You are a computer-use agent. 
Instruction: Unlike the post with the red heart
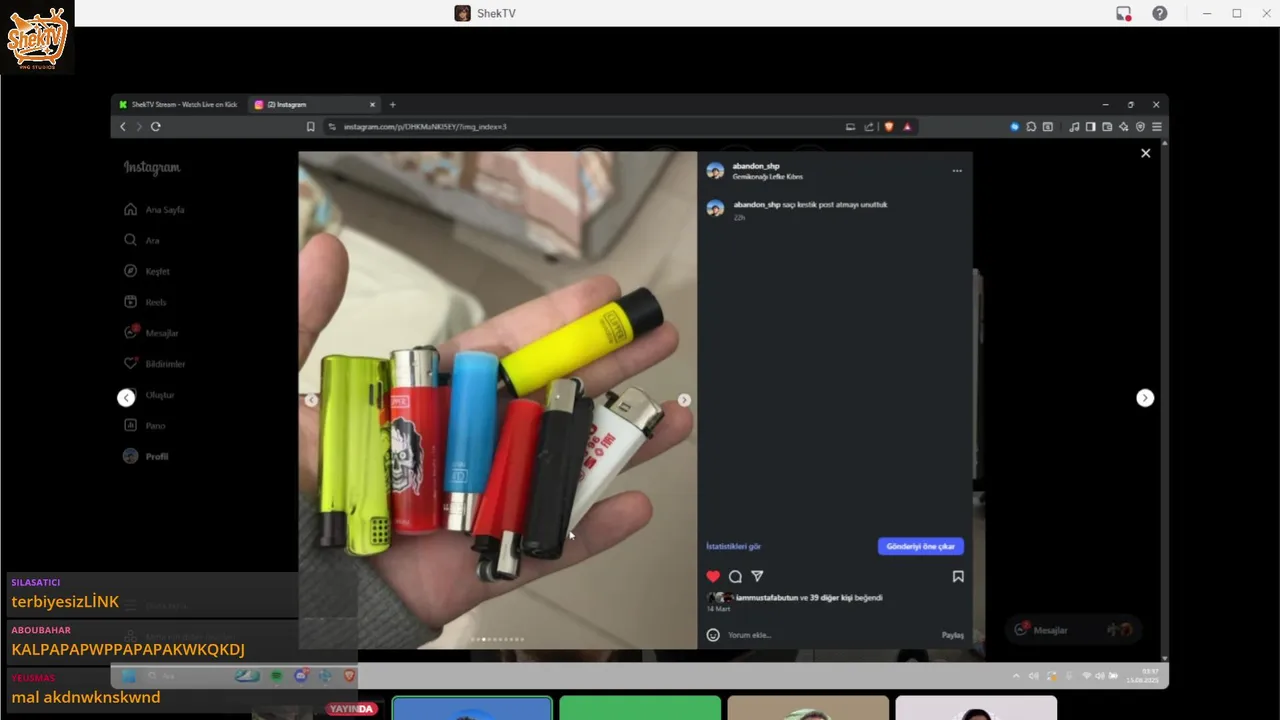(713, 577)
